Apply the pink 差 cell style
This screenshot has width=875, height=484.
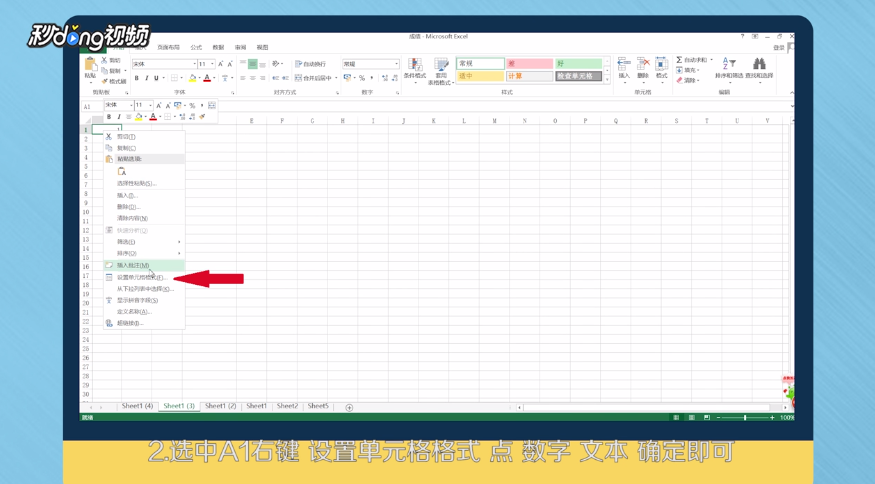(x=529, y=64)
